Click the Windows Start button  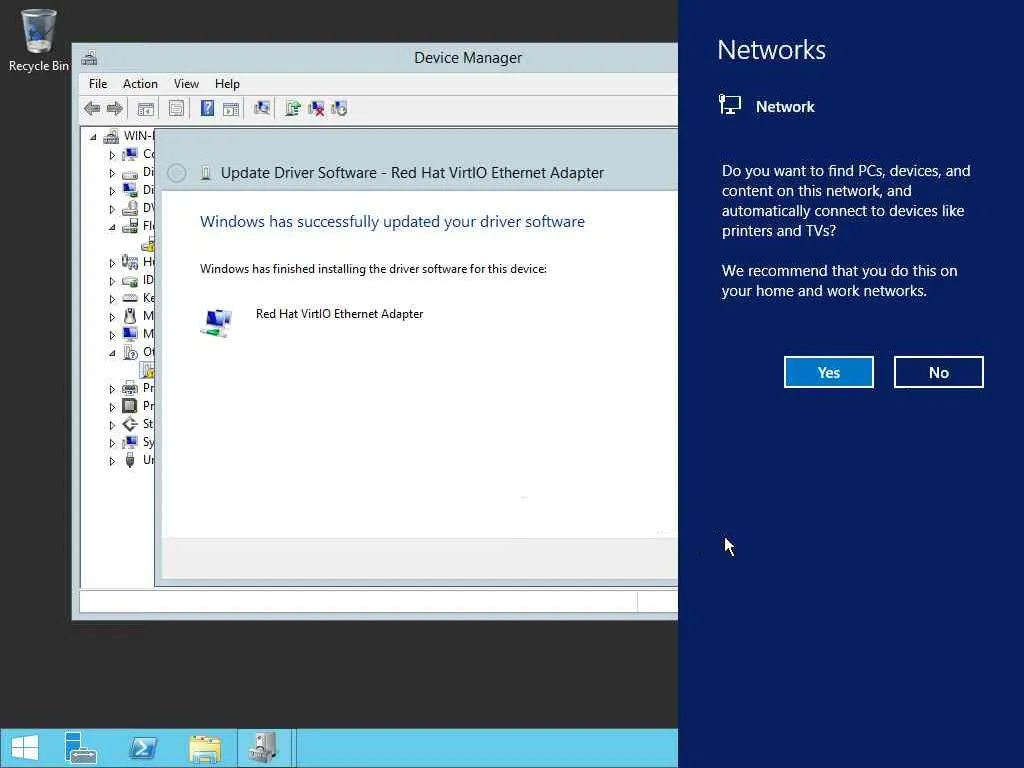pyautogui.click(x=25, y=748)
